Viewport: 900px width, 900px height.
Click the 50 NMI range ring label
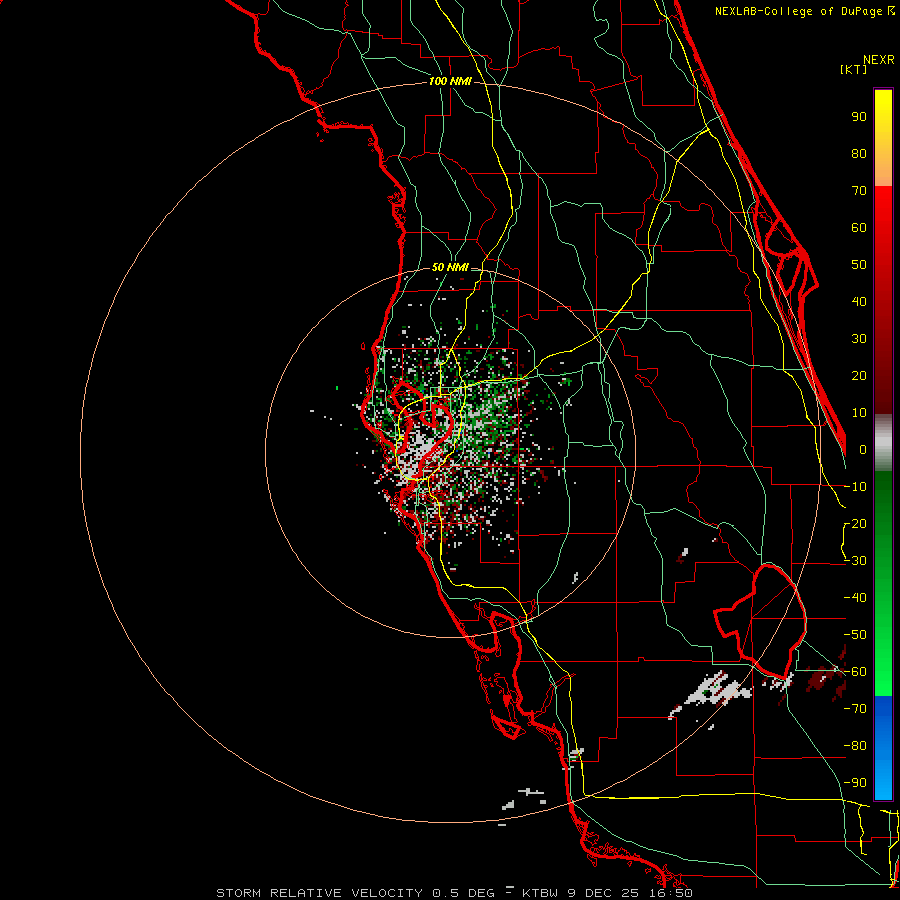click(x=450, y=267)
